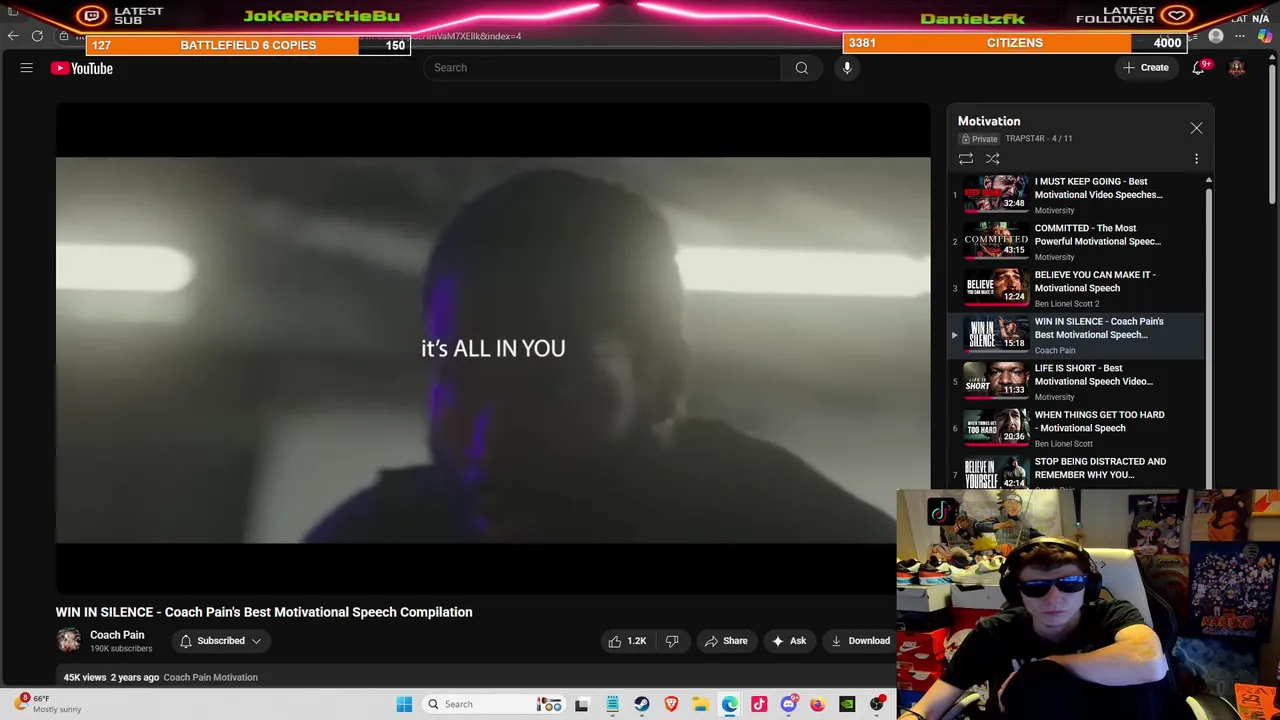Like the video with 1.2K likes
1280x720 pixels.
(627, 641)
